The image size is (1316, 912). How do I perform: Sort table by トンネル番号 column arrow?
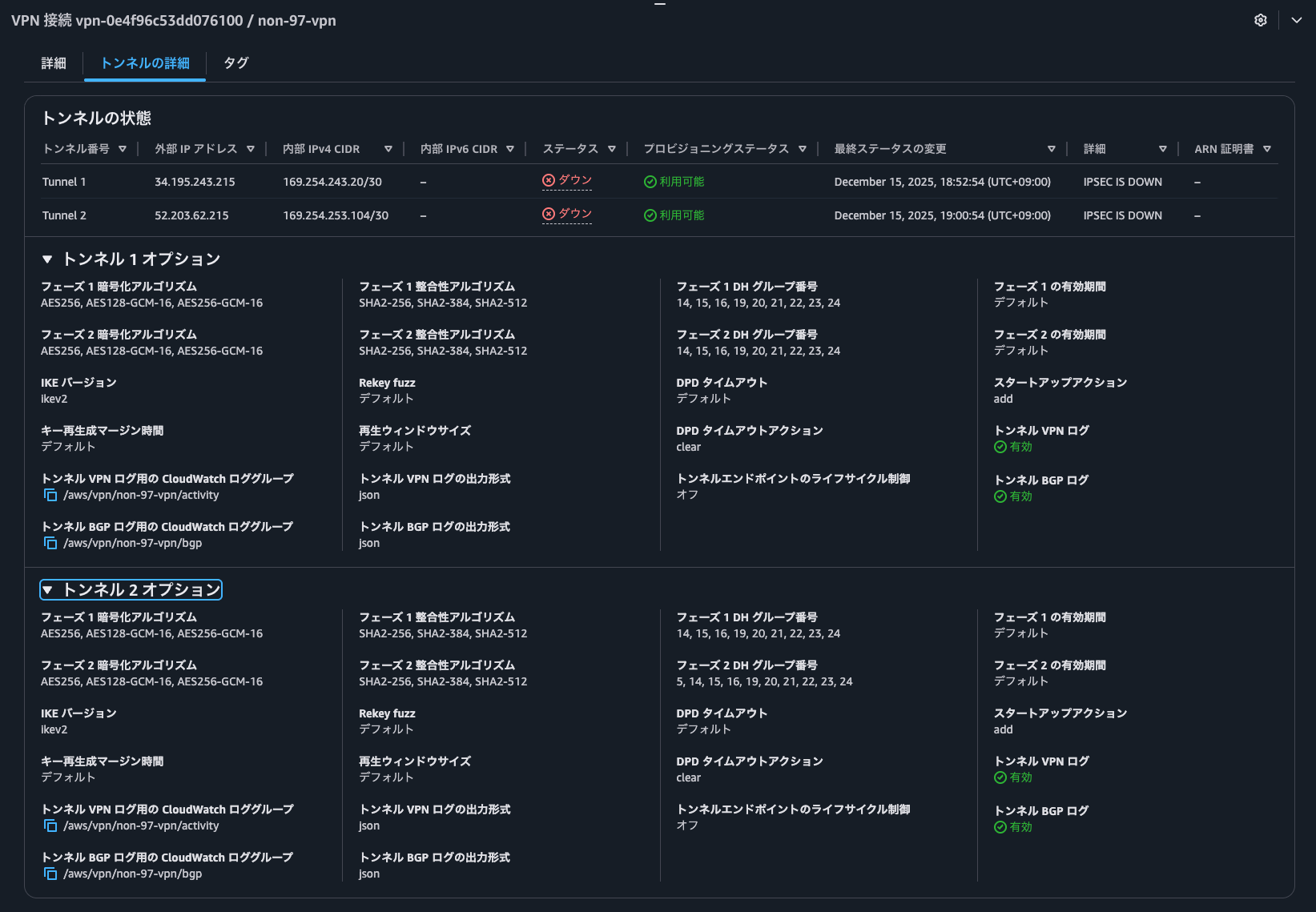(123, 149)
